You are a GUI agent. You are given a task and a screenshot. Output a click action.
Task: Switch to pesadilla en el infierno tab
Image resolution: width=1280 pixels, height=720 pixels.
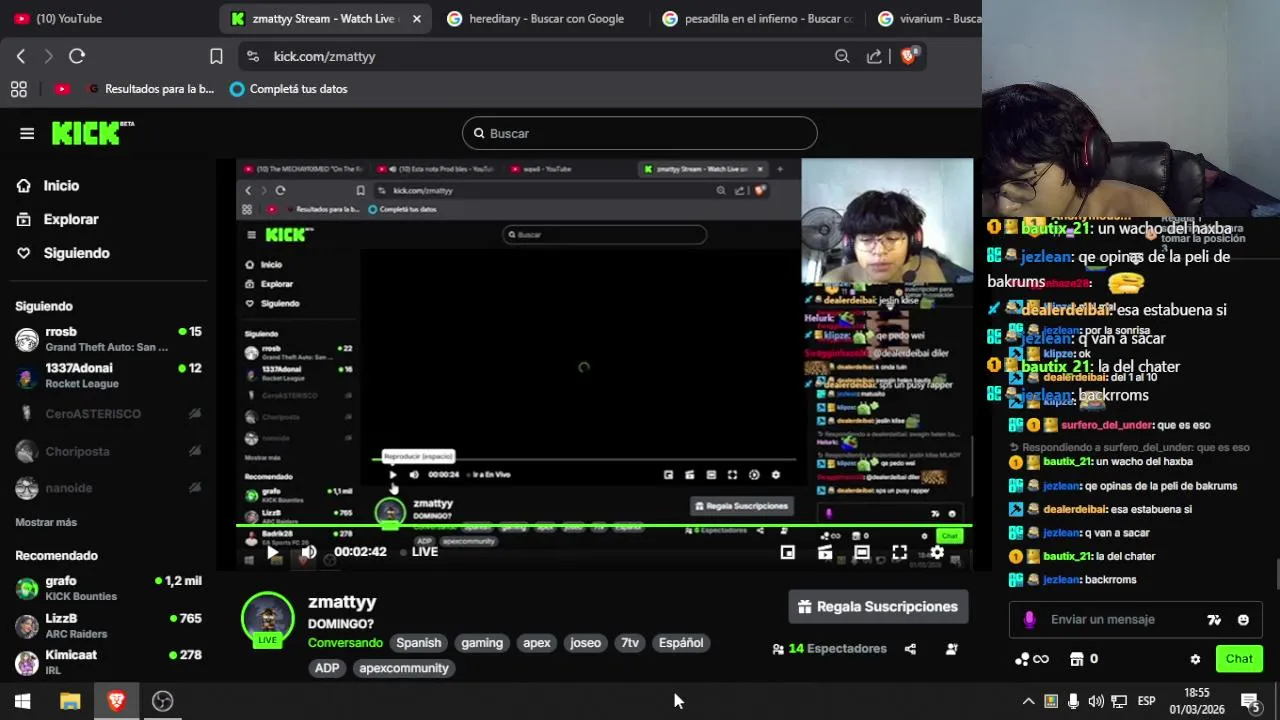[758, 18]
